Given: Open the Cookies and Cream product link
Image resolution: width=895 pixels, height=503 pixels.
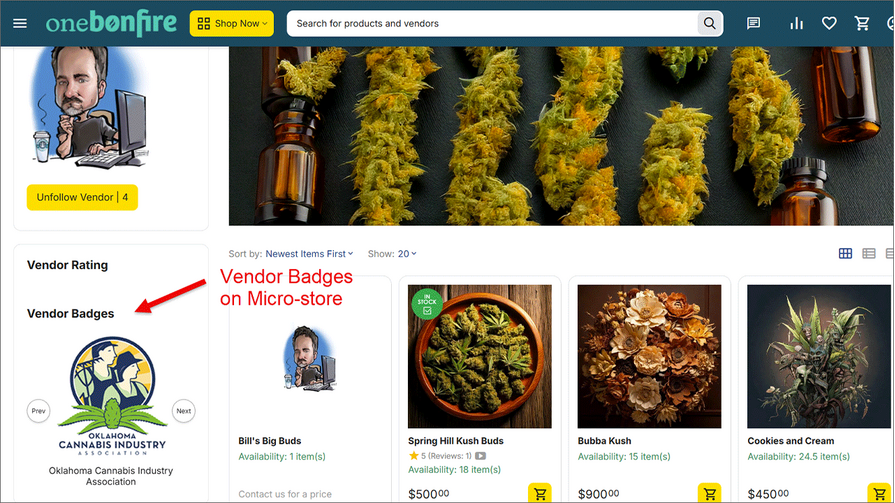Looking at the screenshot, I should 790,441.
